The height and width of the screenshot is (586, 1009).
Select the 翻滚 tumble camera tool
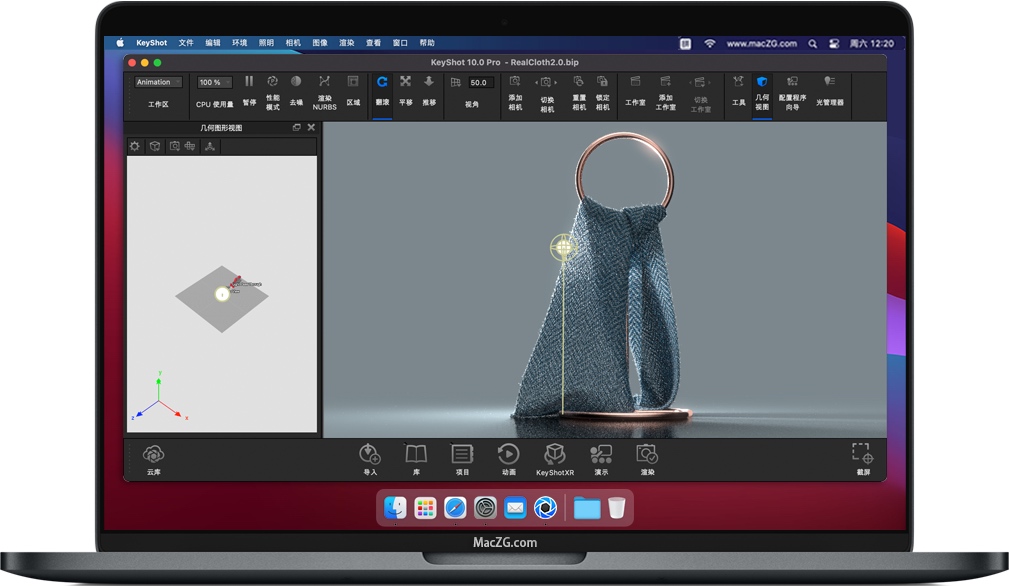tap(382, 83)
